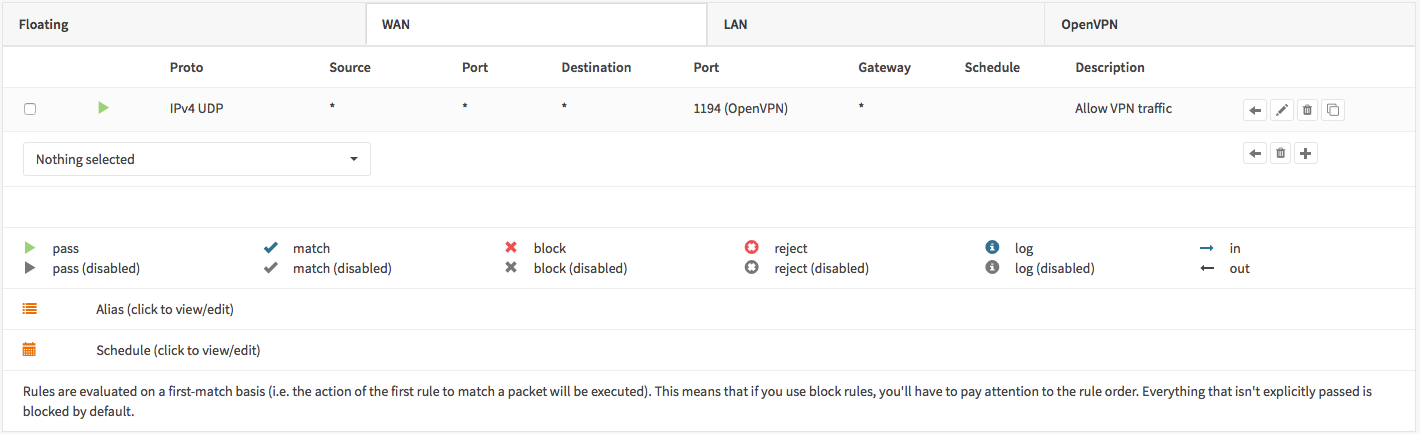Delete the Allow VPN traffic rule
1420x434 pixels.
tap(1306, 110)
